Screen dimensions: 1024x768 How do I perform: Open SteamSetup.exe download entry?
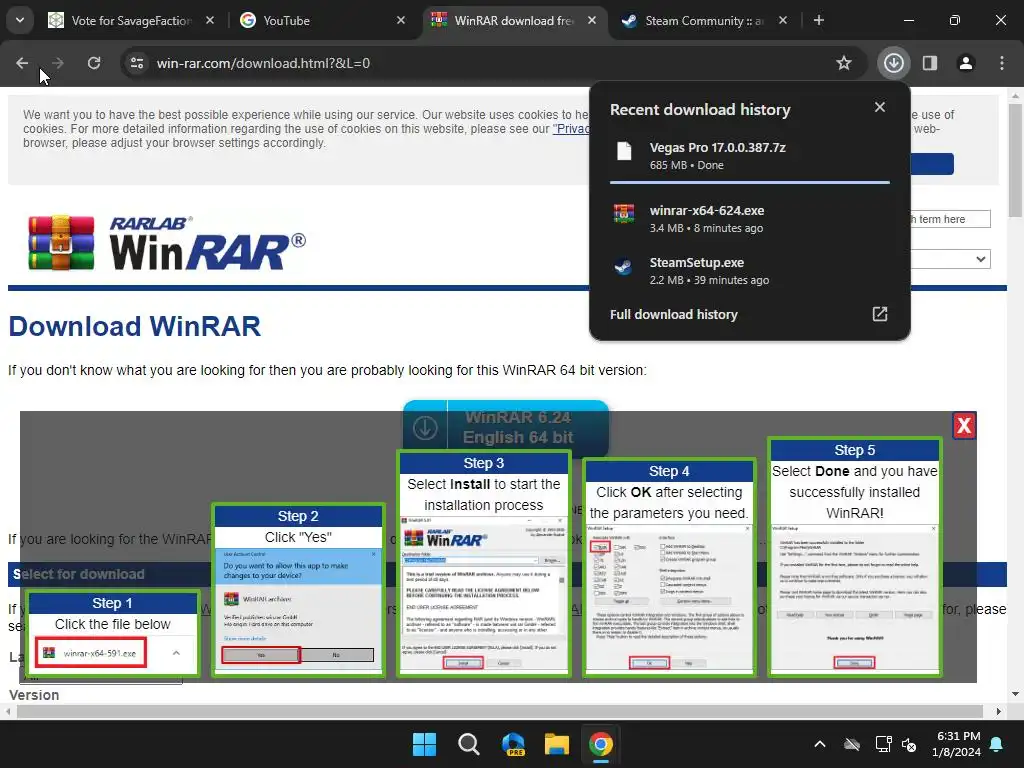(749, 270)
